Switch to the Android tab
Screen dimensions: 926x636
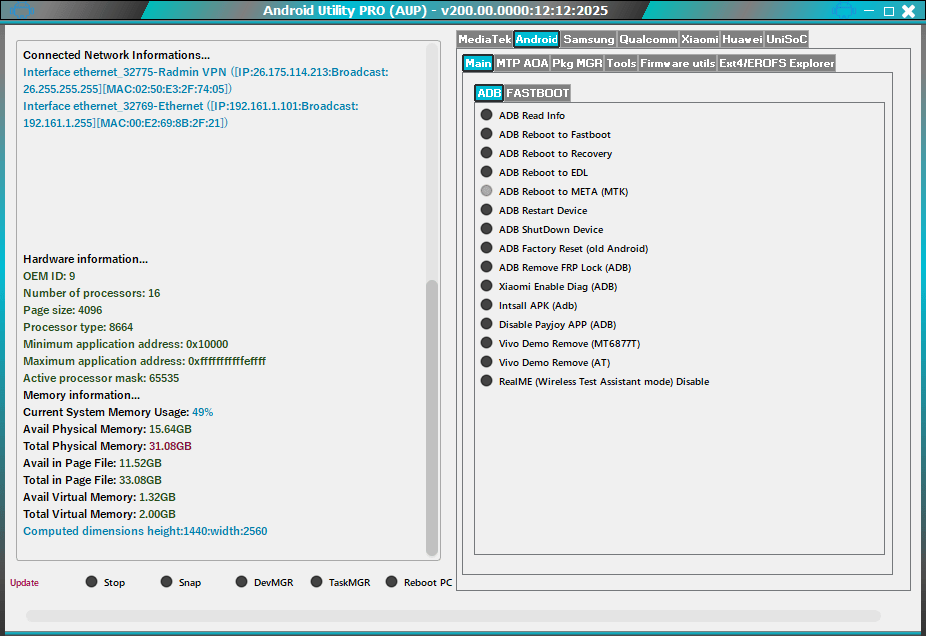click(x=536, y=39)
